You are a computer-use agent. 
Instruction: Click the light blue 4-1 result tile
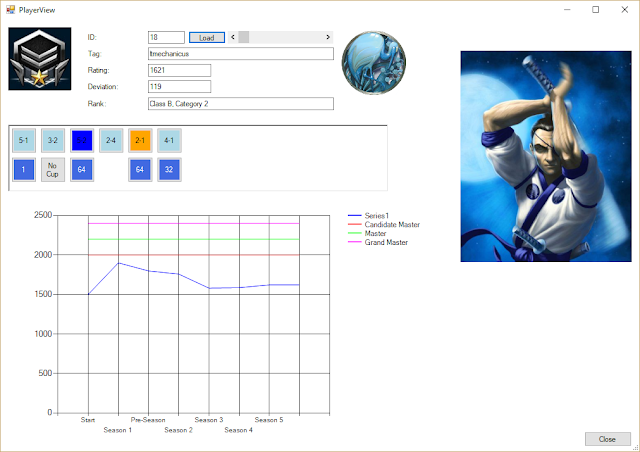tap(169, 140)
